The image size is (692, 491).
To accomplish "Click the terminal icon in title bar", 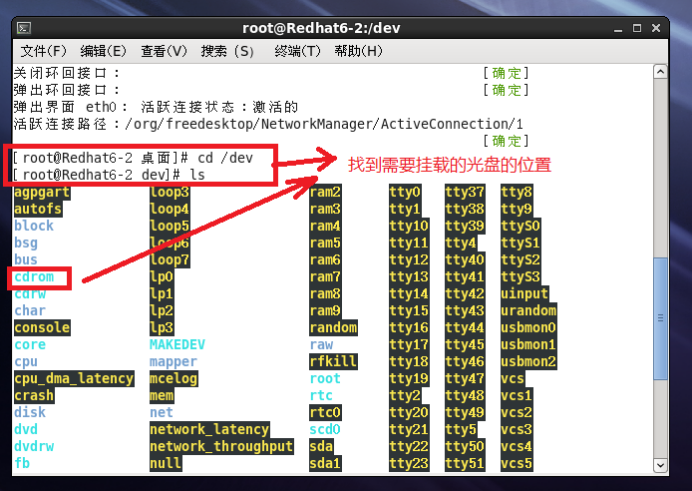I will [24, 28].
